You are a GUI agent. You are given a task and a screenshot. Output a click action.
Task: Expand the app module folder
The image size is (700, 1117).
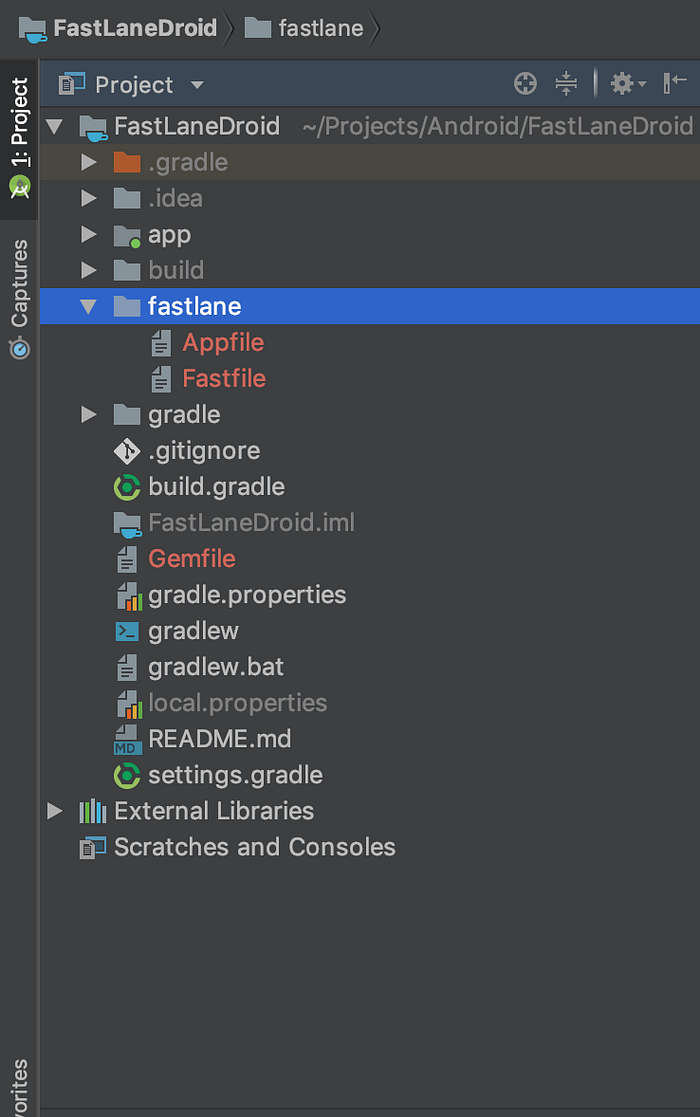point(89,234)
